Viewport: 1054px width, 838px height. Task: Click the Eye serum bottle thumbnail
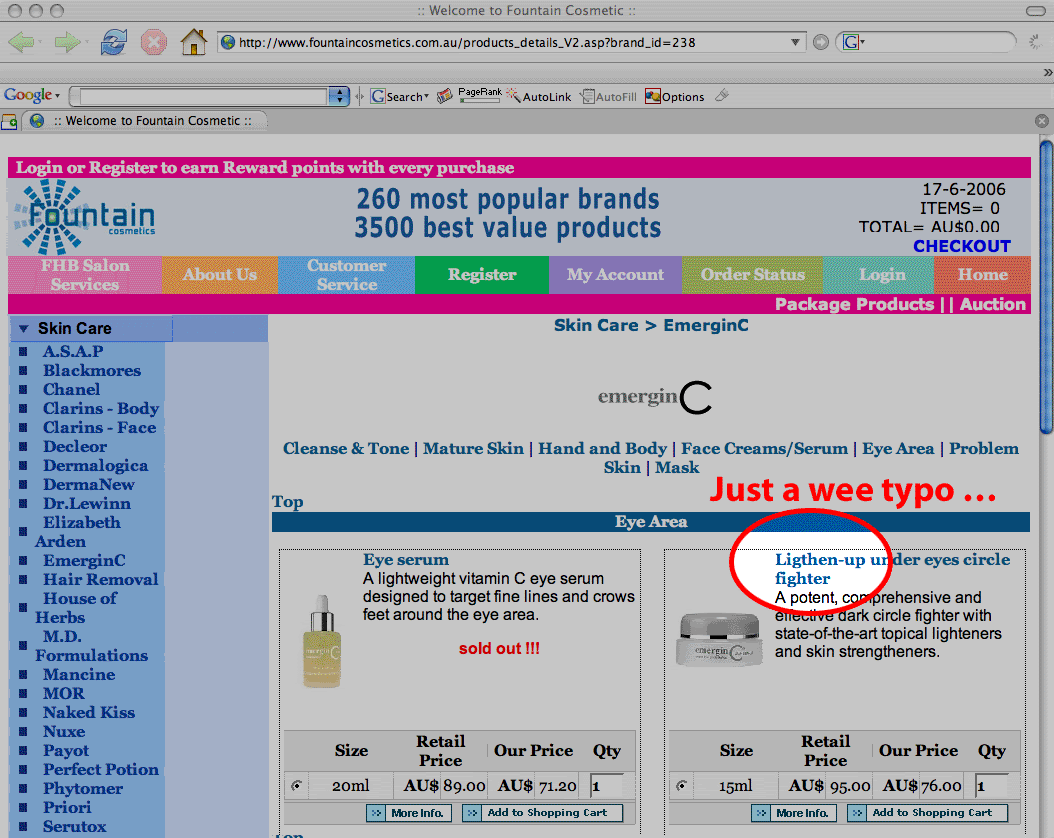(x=322, y=641)
